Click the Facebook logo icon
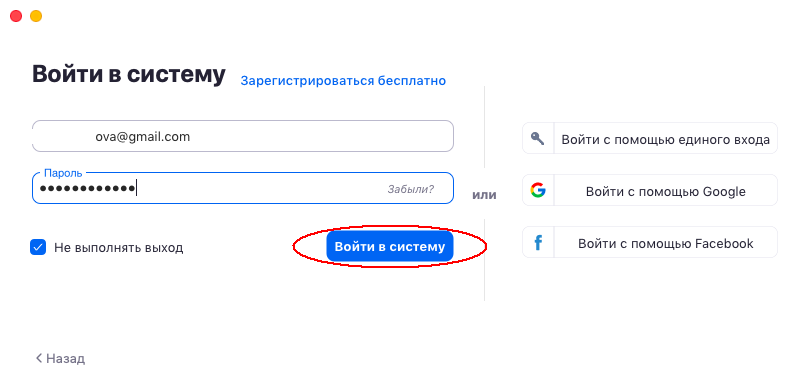Image resolution: width=808 pixels, height=385 pixels. click(537, 242)
